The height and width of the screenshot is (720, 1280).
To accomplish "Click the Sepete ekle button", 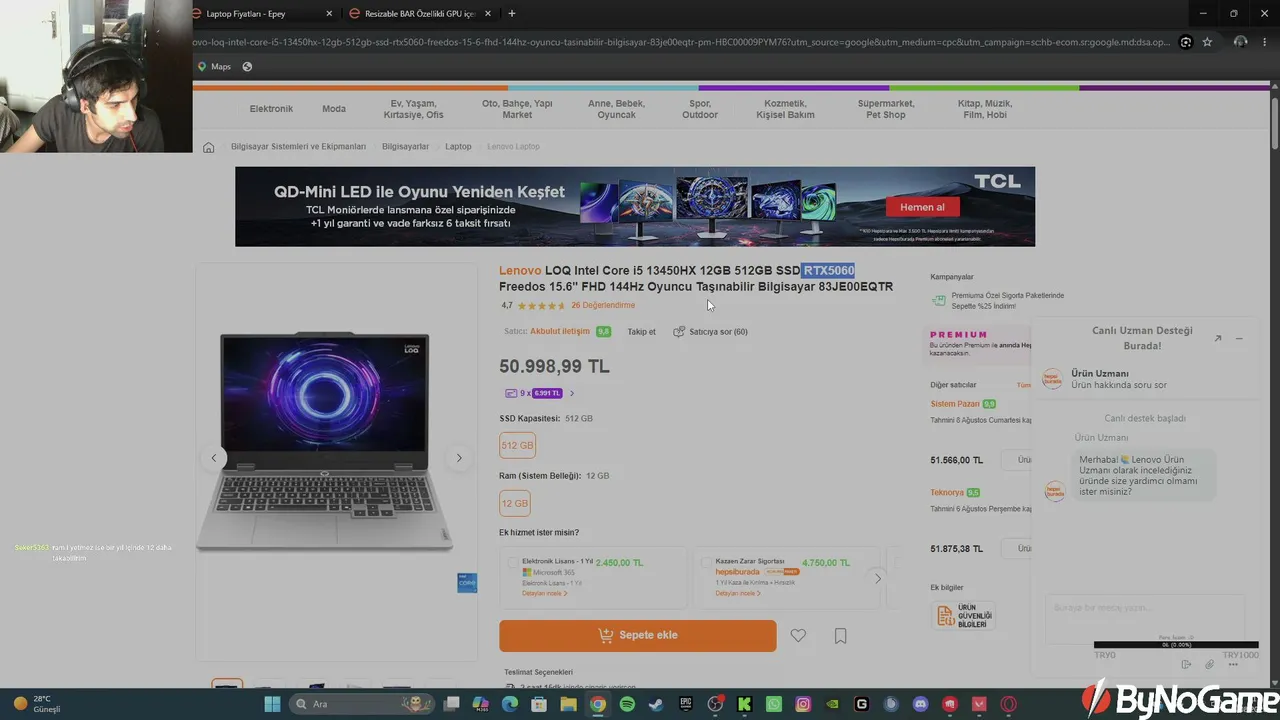I will pyautogui.click(x=638, y=635).
